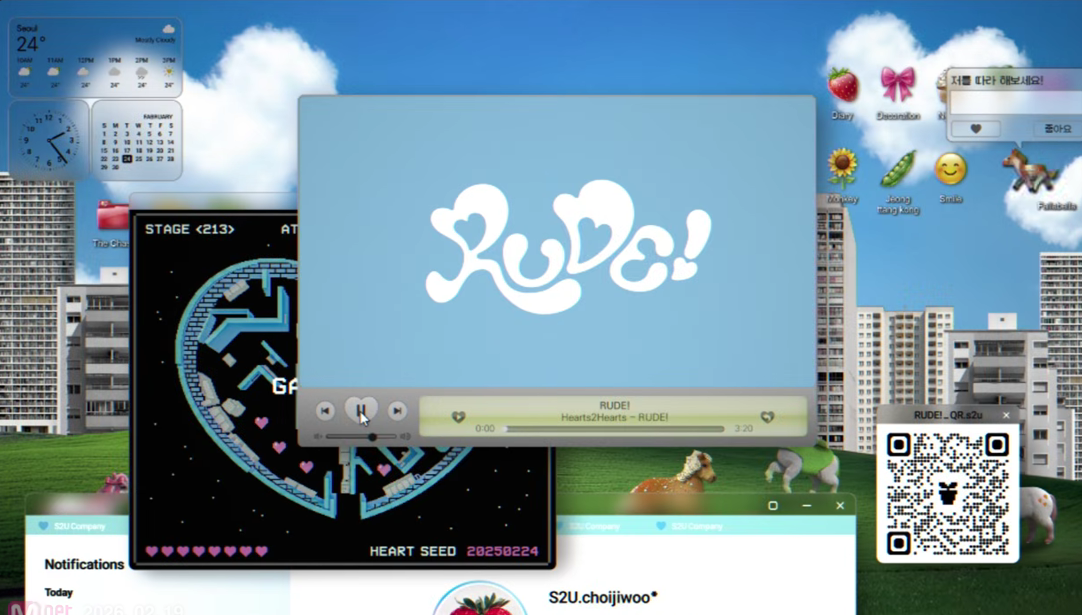Click the high-volume speaker icon
Image resolution: width=1082 pixels, height=615 pixels.
pyautogui.click(x=405, y=436)
